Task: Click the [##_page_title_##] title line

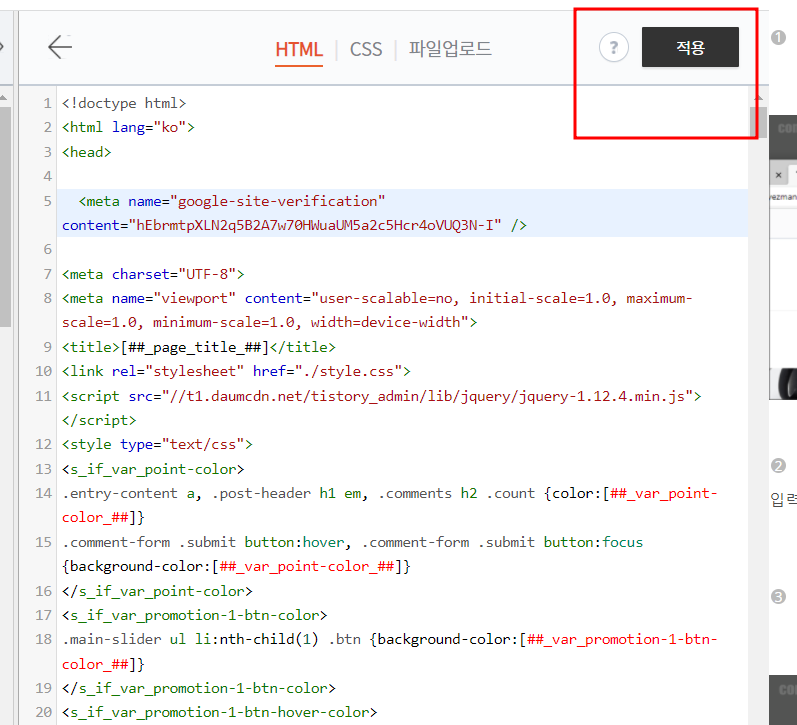Action: [199, 347]
